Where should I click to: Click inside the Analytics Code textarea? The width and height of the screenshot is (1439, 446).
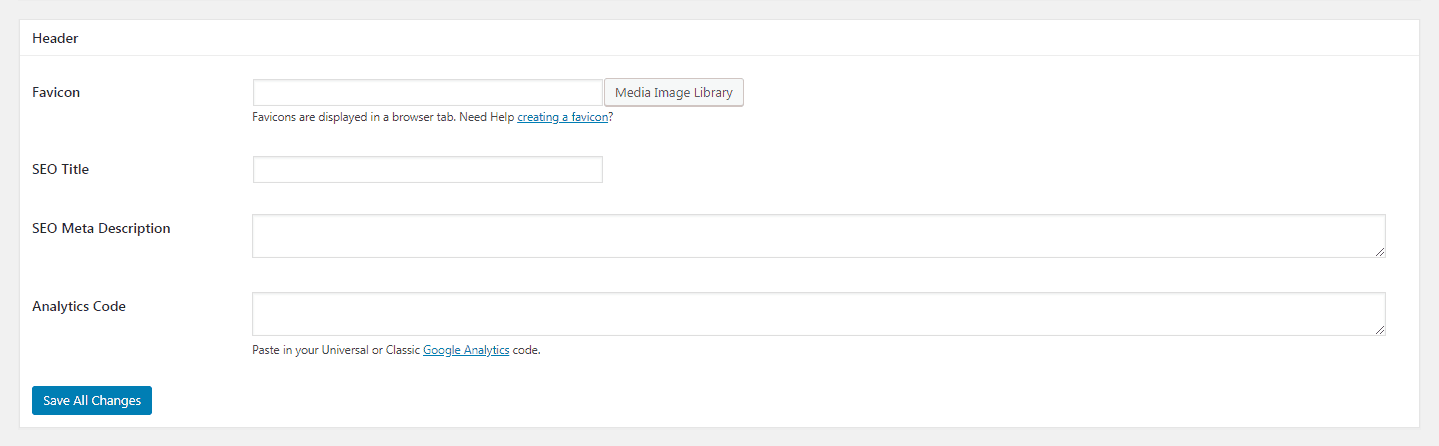tap(819, 314)
